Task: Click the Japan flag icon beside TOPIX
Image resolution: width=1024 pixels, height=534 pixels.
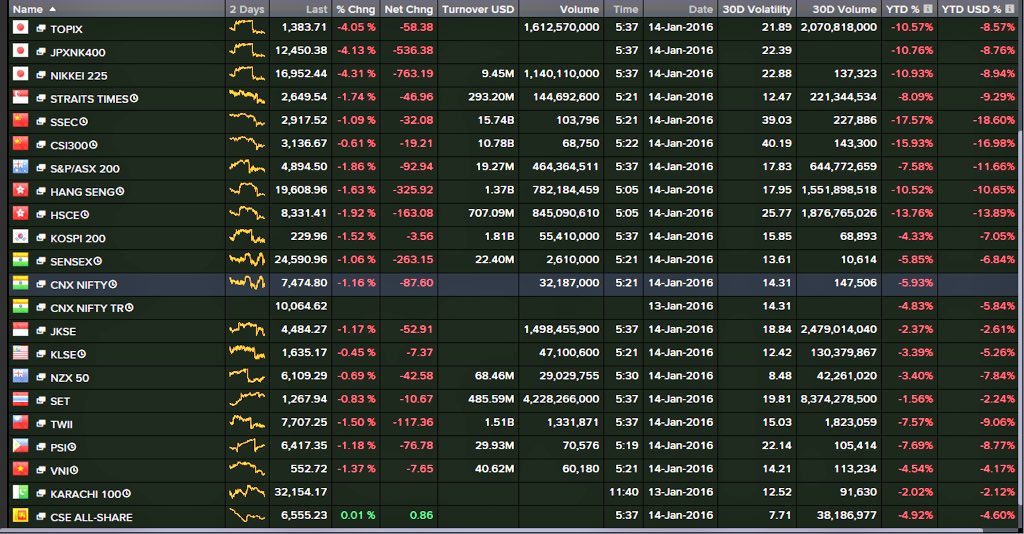Action: [x=20, y=27]
